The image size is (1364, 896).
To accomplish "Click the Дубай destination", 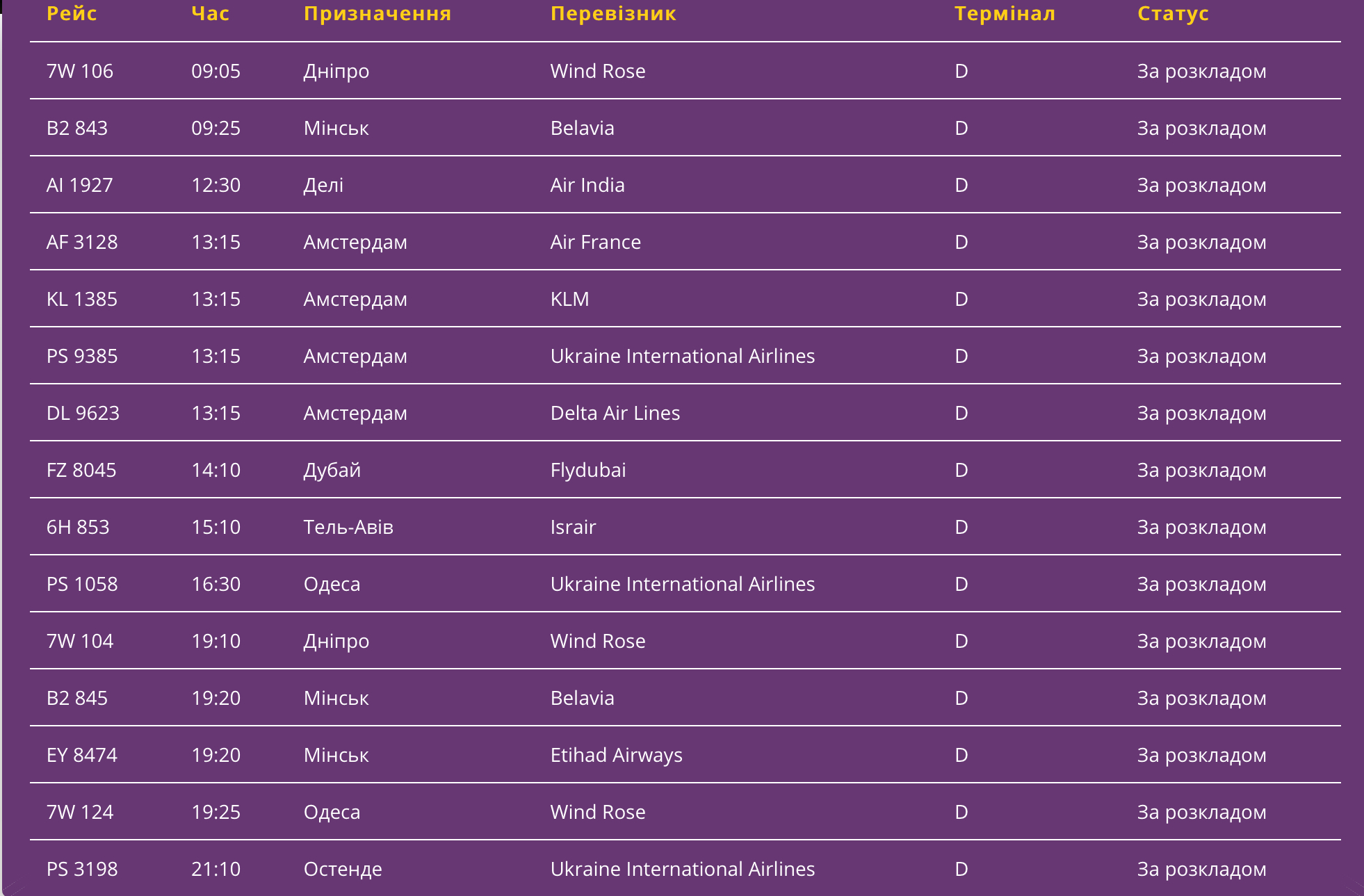I will [x=332, y=470].
